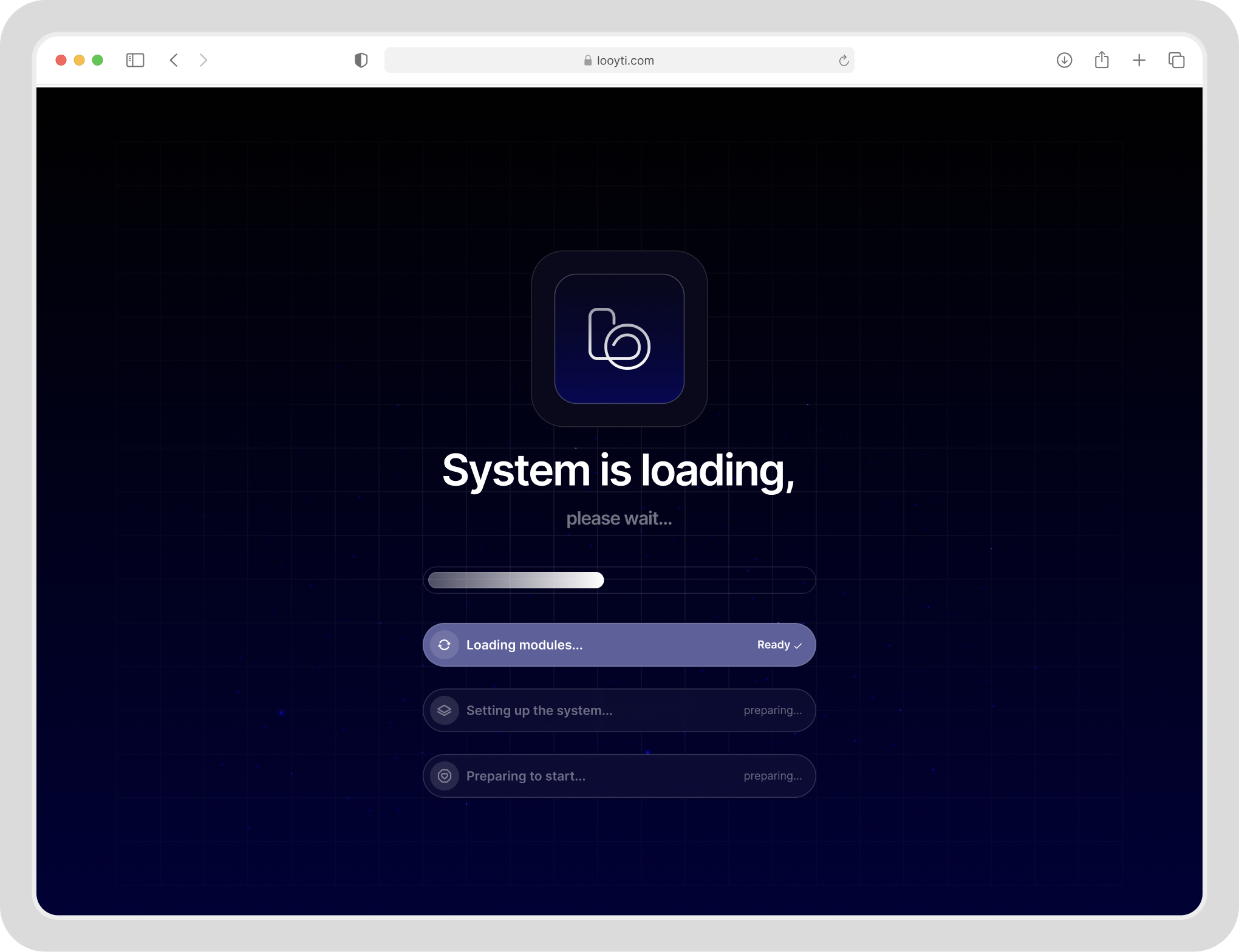Click the layers icon beside Setting up

pyautogui.click(x=444, y=710)
